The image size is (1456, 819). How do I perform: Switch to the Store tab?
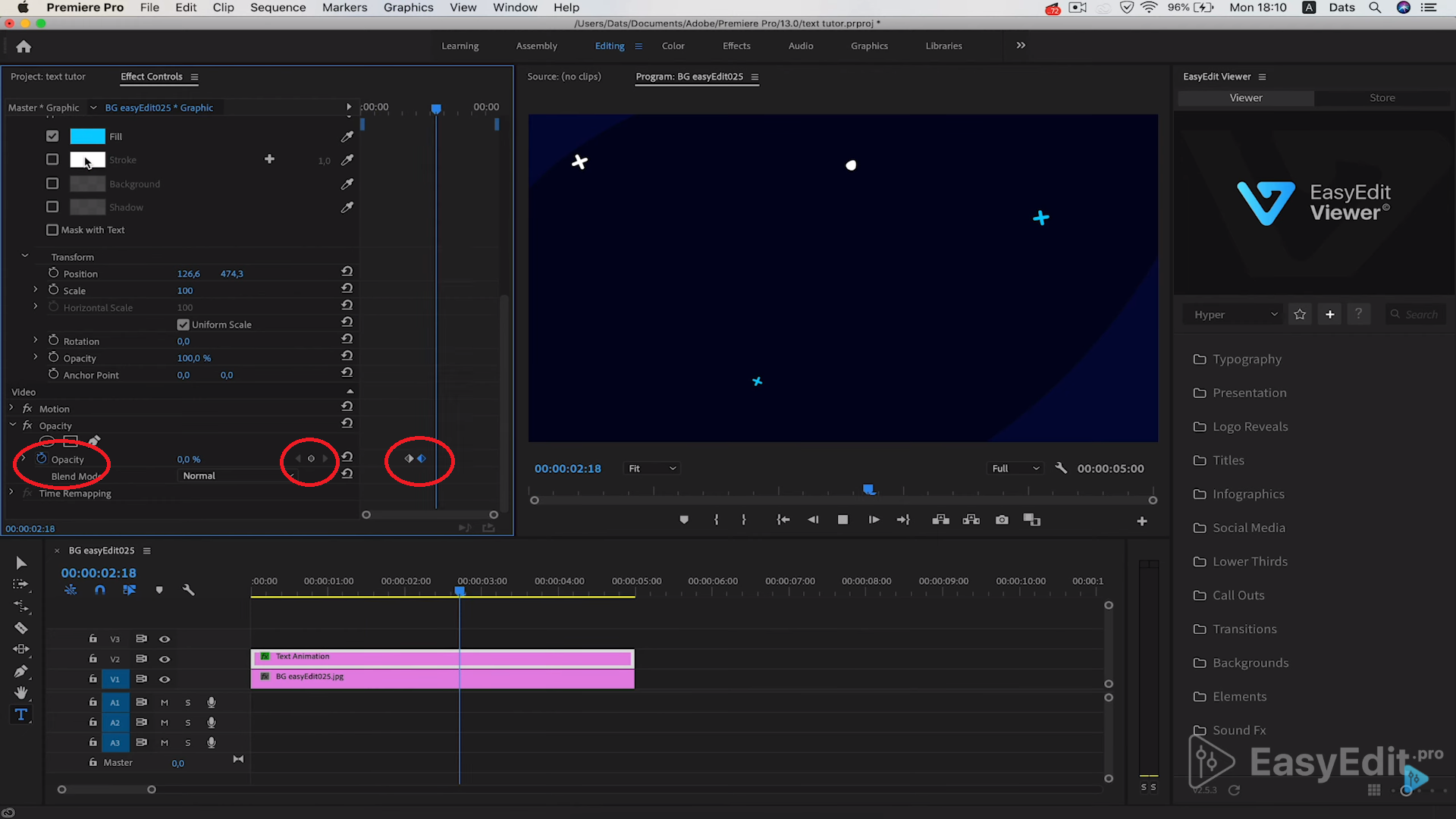[x=1382, y=98]
